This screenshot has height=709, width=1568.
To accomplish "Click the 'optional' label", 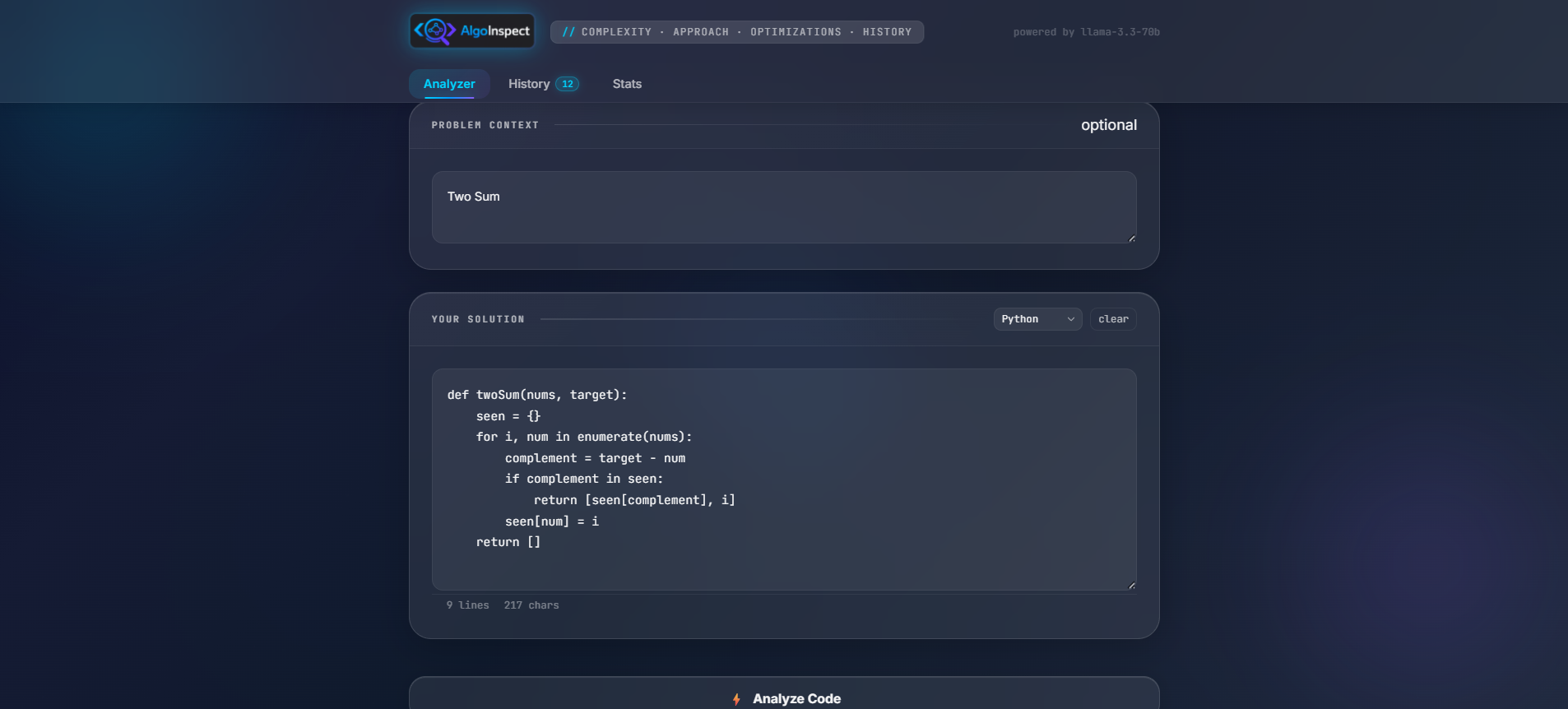I will [x=1109, y=125].
